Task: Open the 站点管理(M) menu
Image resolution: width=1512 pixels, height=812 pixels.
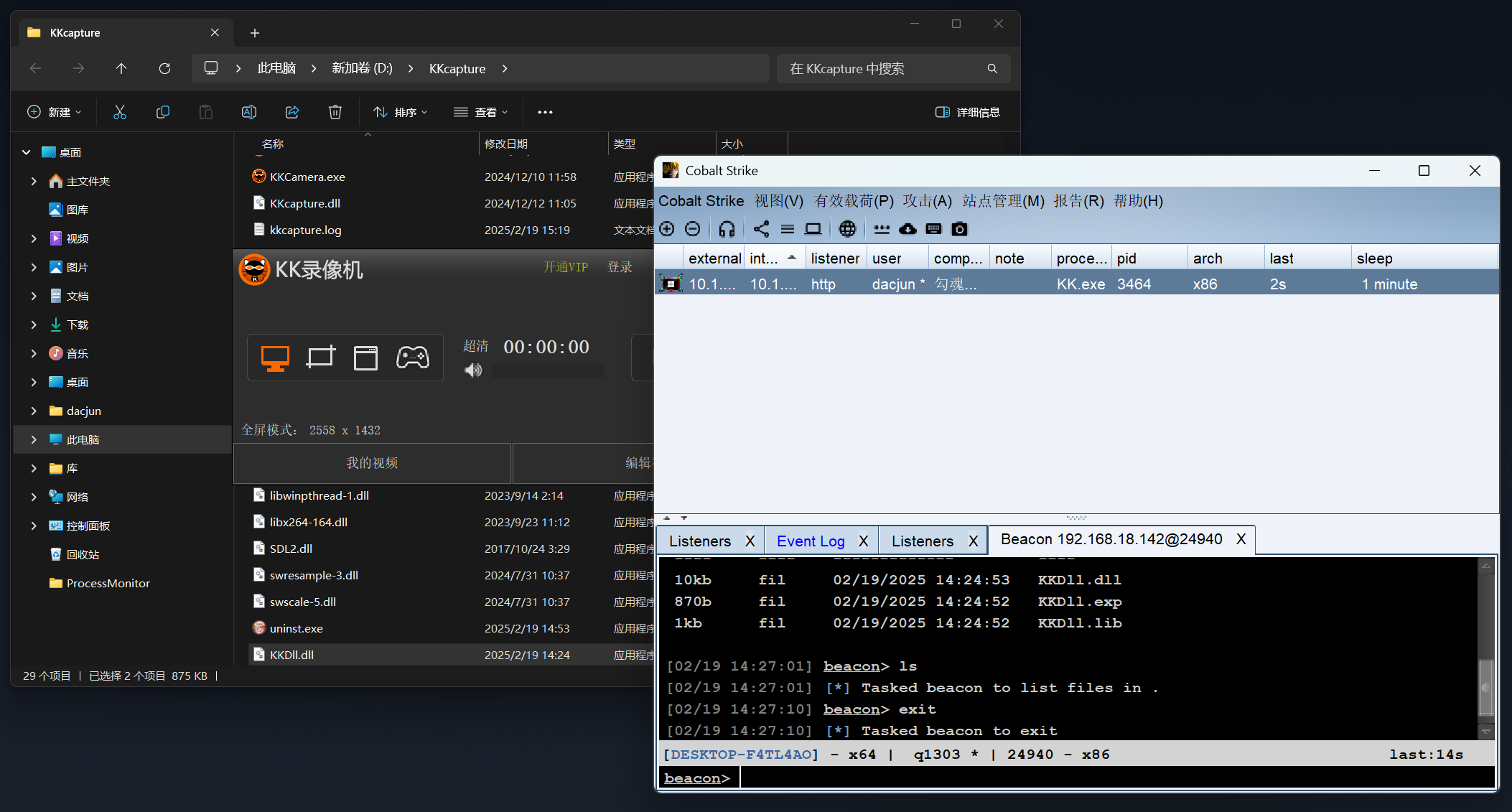Action: [x=1003, y=201]
